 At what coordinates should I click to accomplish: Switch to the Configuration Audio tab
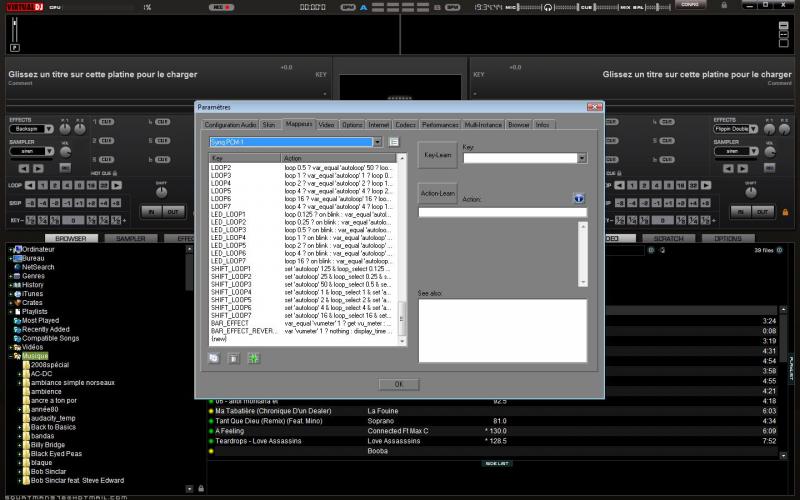[230, 124]
